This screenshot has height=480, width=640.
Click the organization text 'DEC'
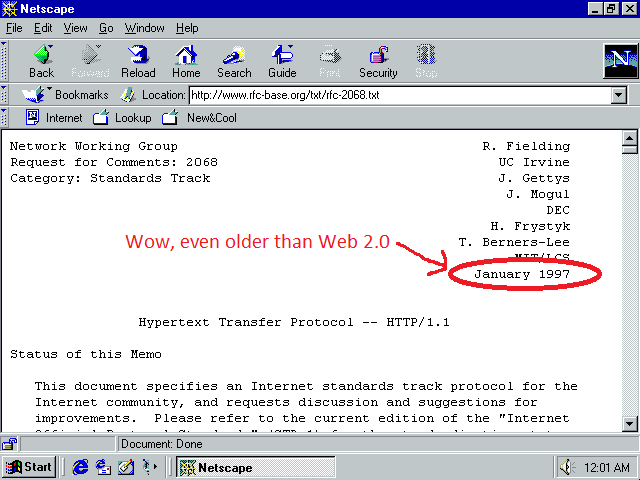pos(558,210)
